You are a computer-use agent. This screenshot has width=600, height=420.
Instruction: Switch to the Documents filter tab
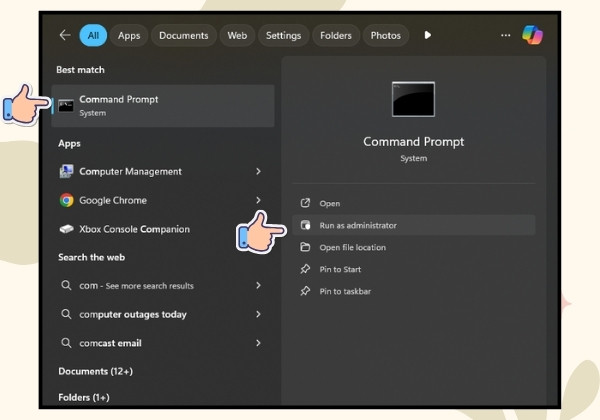pyautogui.click(x=184, y=35)
